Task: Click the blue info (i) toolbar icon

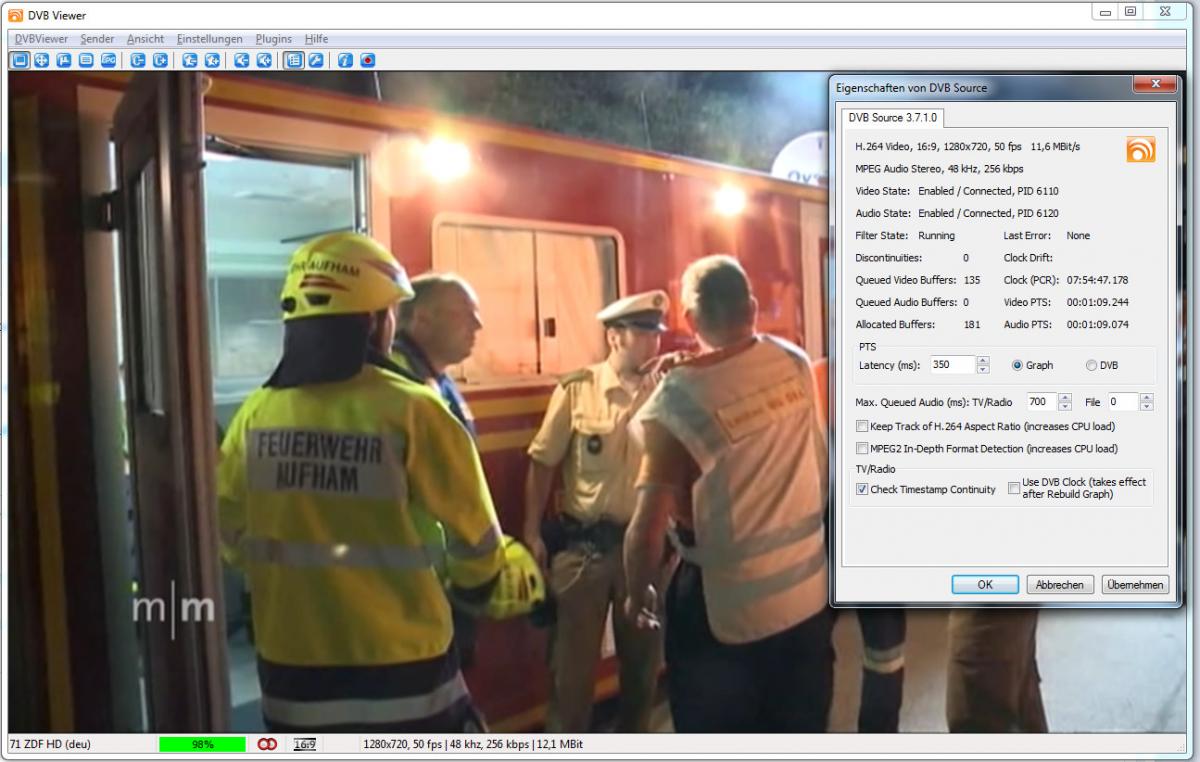Action: [x=345, y=60]
